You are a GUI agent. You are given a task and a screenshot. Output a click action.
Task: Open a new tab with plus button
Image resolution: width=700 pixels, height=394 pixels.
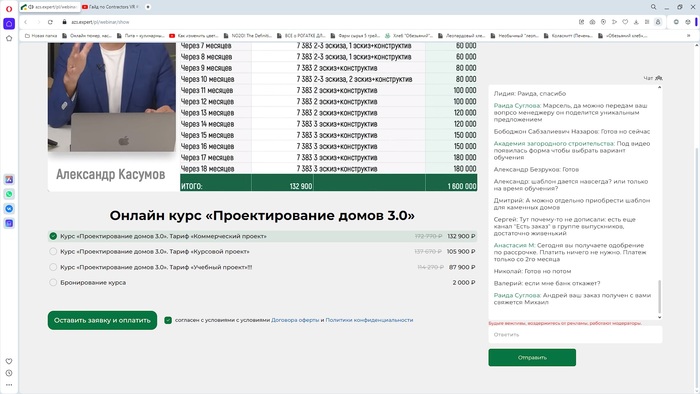click(x=148, y=7)
